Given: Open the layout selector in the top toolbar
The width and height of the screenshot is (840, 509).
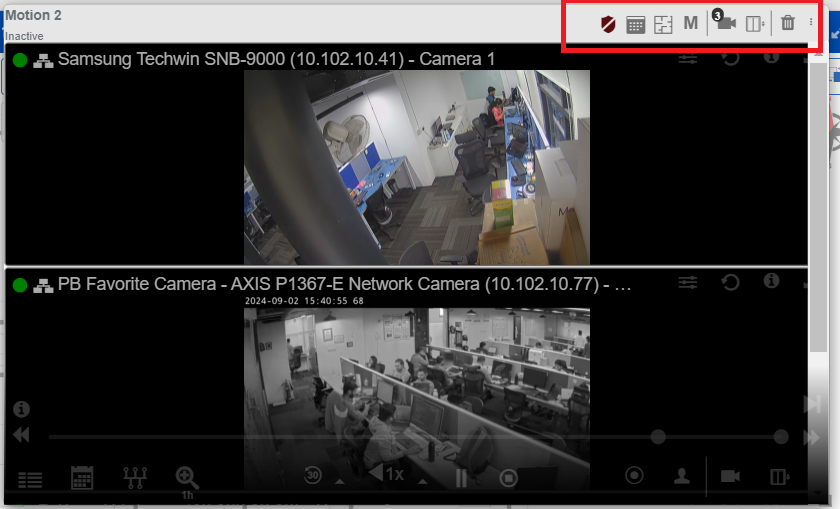Looking at the screenshot, I should tap(755, 24).
